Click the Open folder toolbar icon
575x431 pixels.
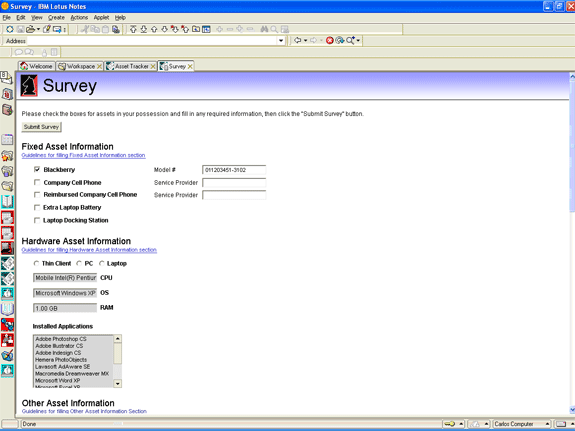30,29
